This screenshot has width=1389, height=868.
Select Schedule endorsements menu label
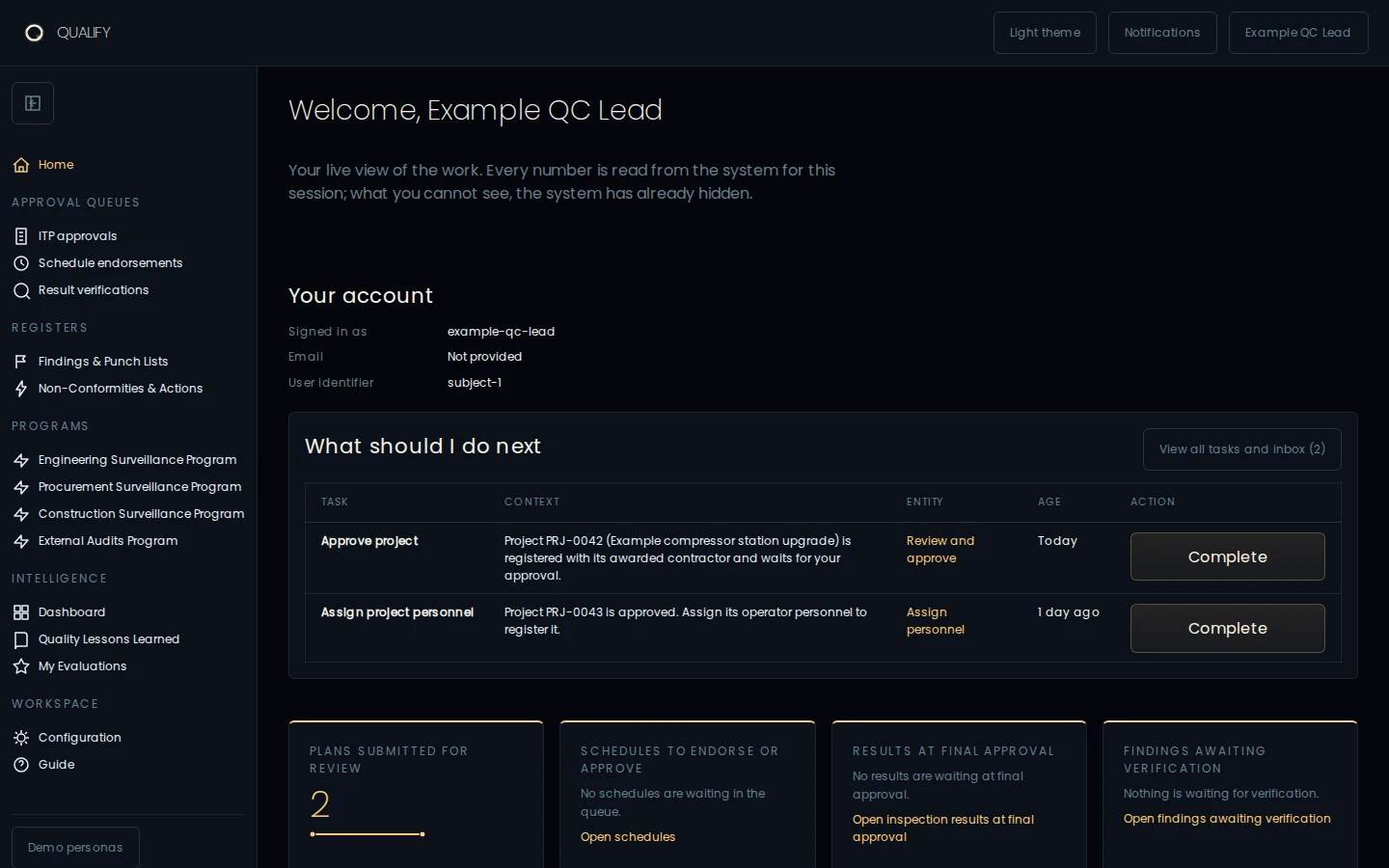110,263
